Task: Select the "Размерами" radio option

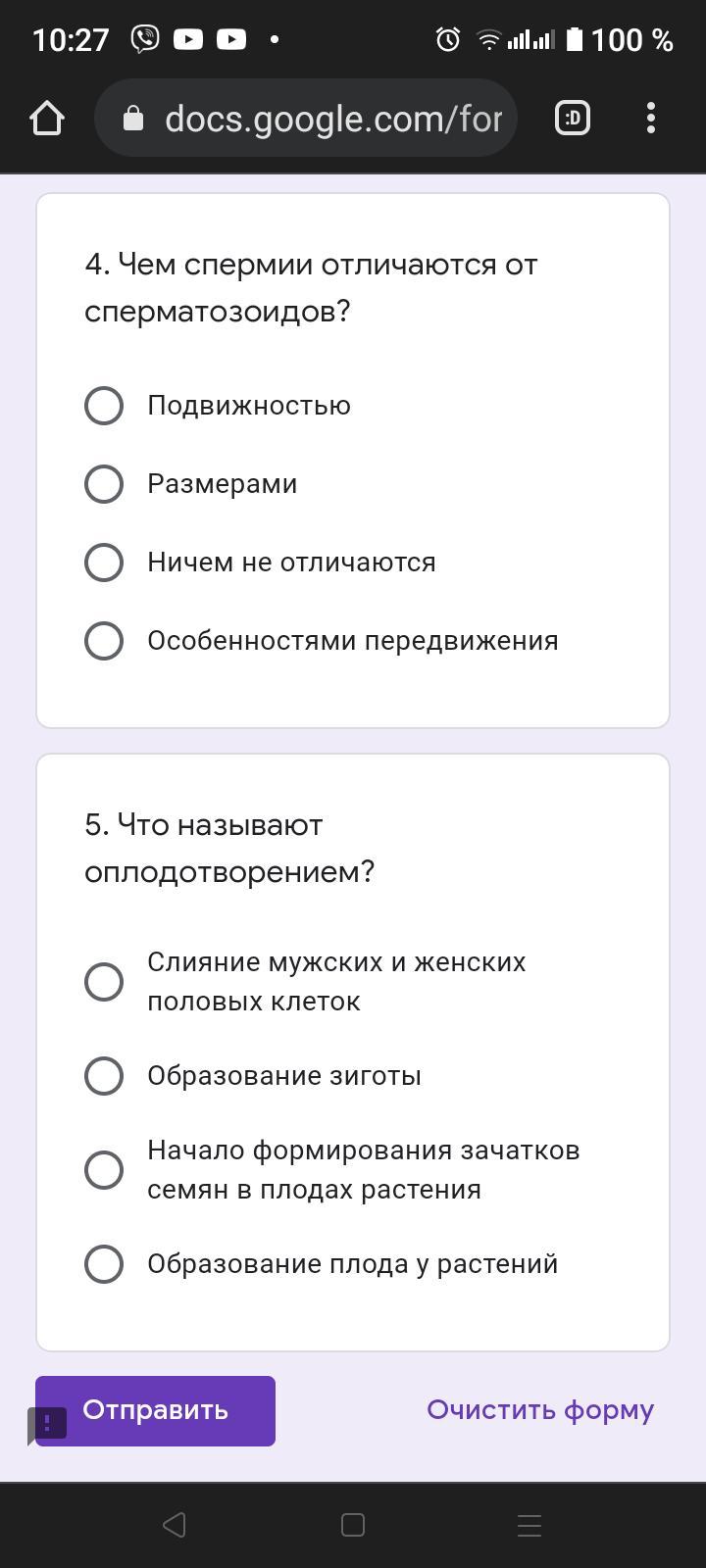Action: (x=104, y=484)
